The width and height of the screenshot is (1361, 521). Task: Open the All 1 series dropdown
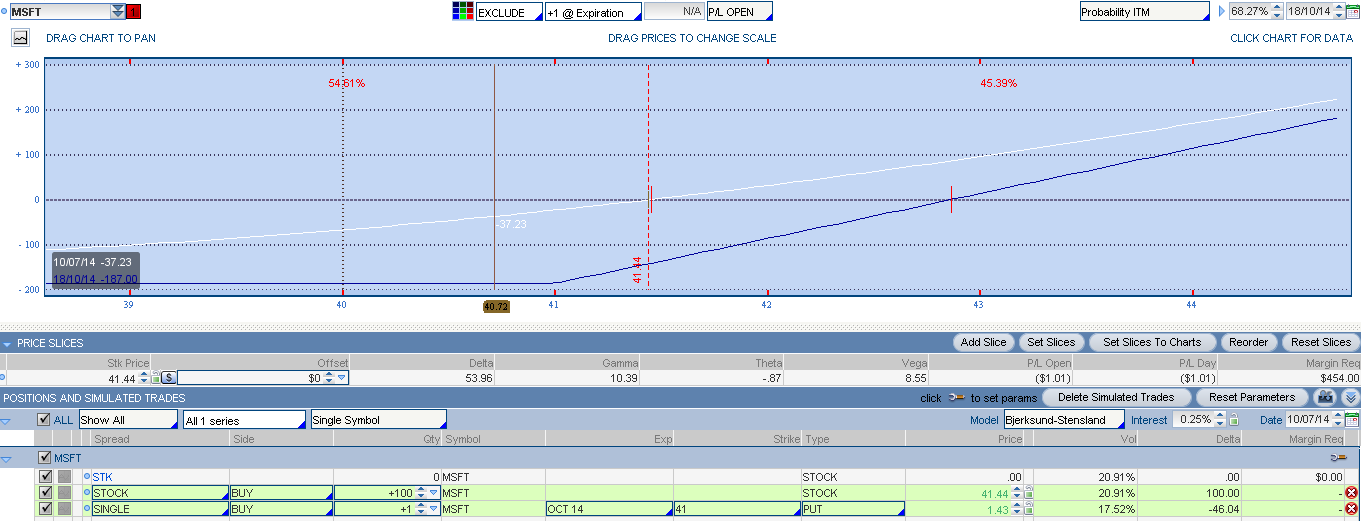click(x=244, y=420)
